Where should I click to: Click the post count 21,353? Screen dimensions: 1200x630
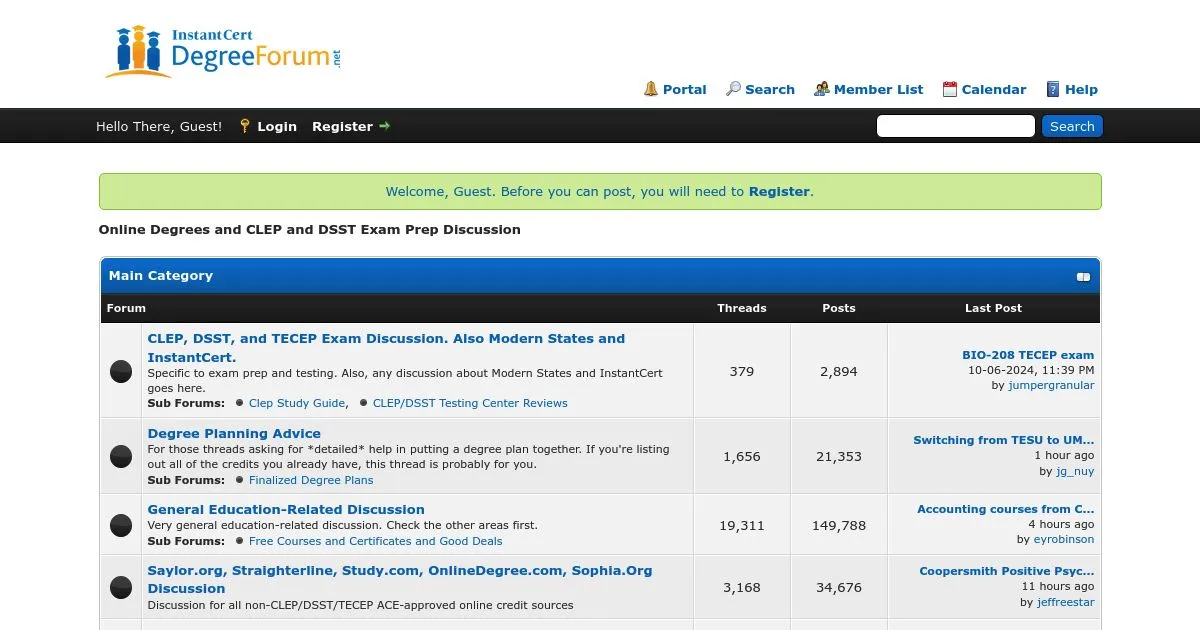click(839, 456)
